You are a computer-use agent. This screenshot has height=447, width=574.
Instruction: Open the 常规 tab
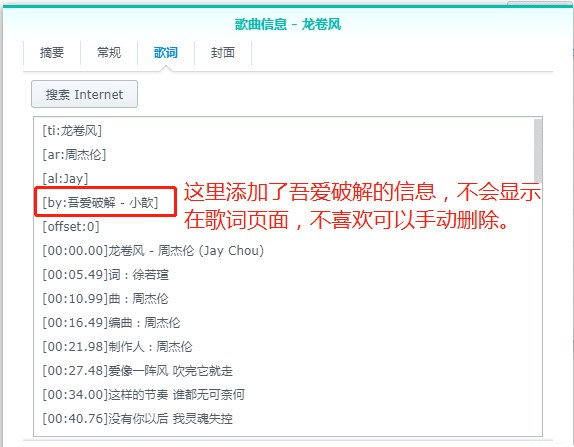(109, 53)
